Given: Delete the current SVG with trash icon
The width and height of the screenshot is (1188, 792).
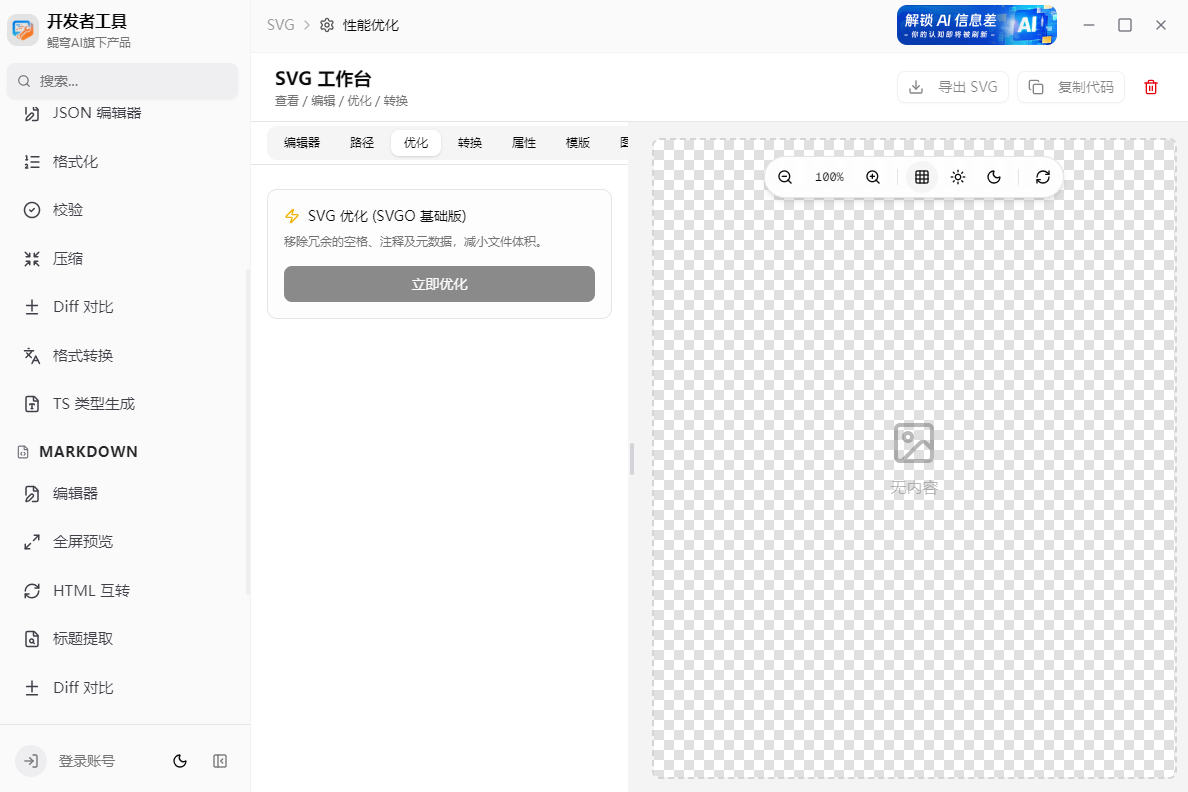Looking at the screenshot, I should click(1151, 87).
